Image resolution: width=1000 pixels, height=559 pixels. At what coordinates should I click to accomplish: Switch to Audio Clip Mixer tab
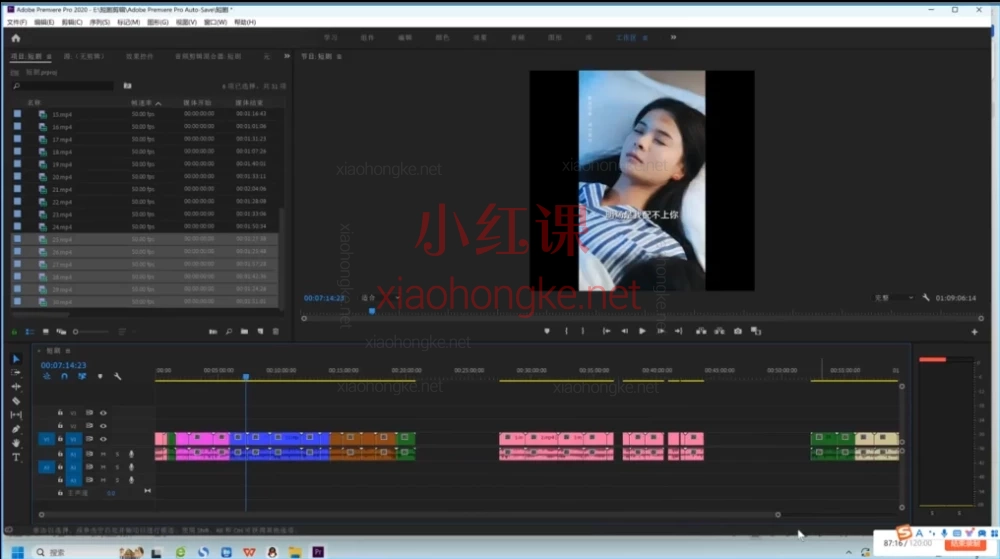208,57
